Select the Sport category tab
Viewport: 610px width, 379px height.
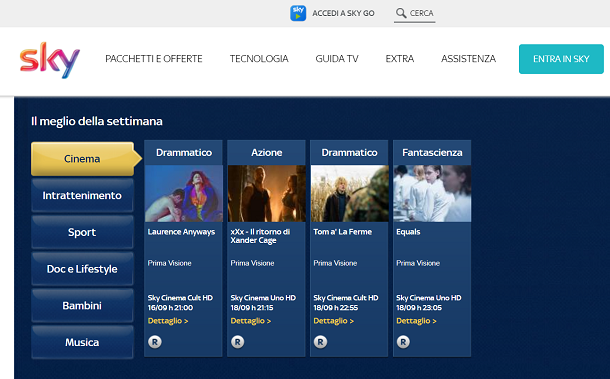[x=82, y=232]
